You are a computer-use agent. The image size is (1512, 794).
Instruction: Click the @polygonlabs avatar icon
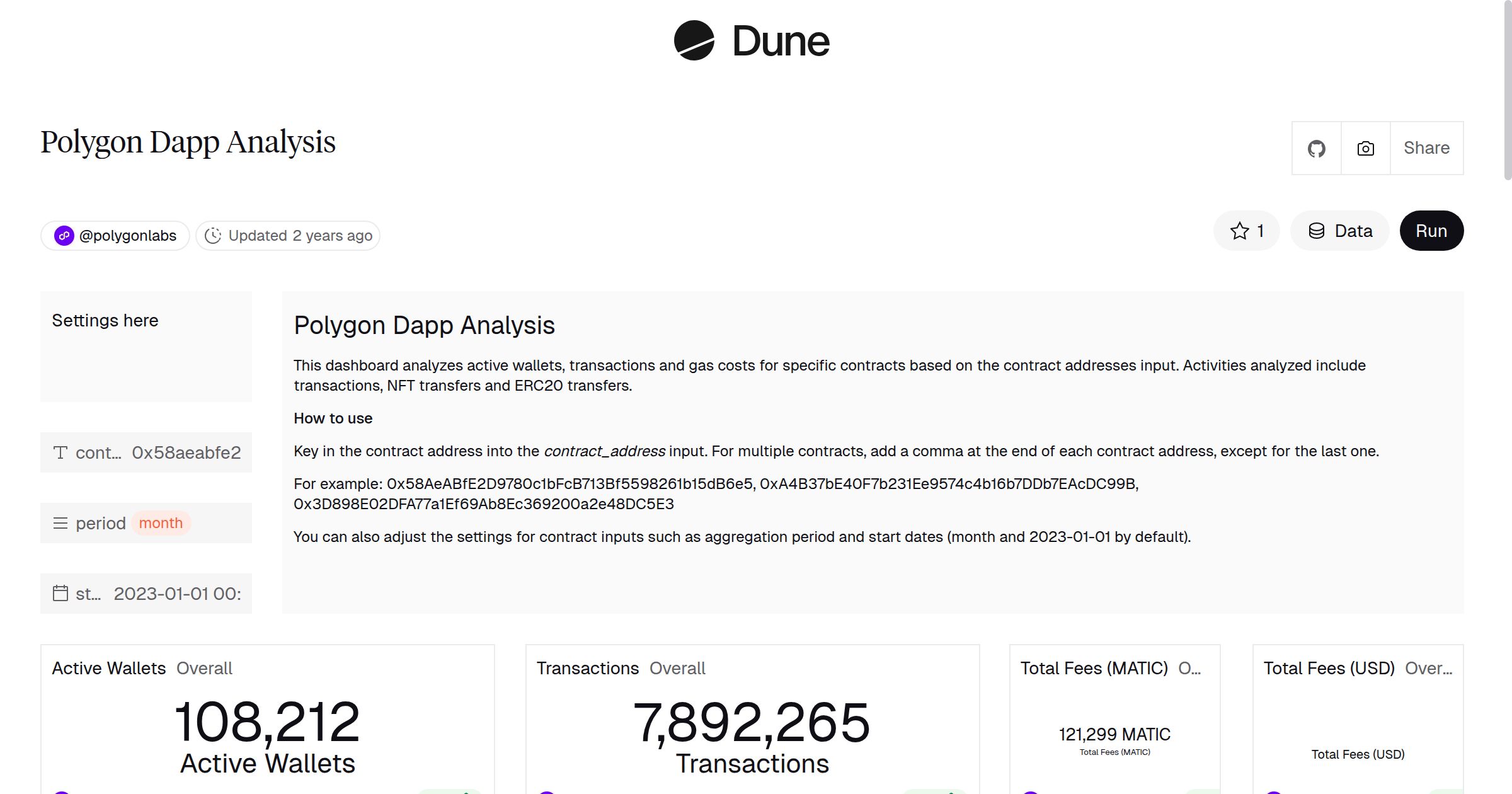point(64,235)
